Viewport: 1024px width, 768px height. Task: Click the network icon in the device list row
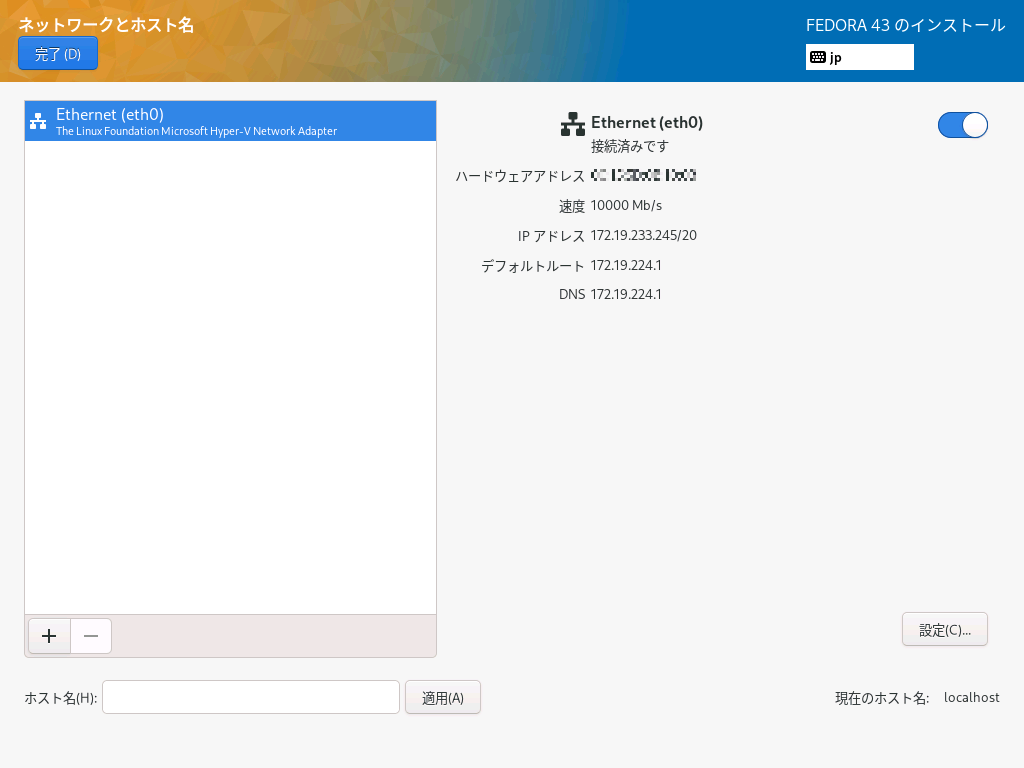point(38,122)
